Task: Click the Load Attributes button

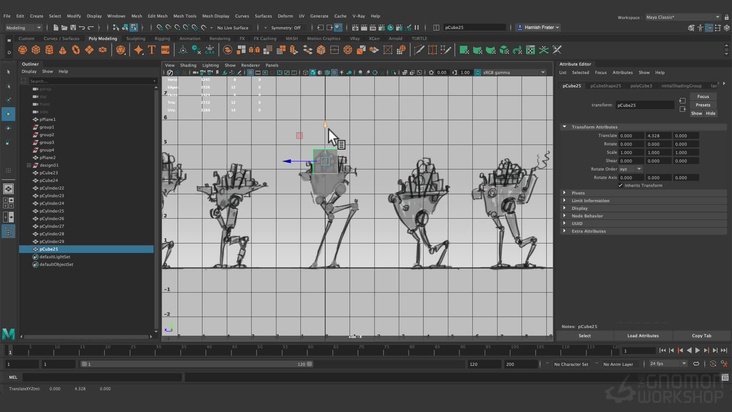Action: click(643, 336)
